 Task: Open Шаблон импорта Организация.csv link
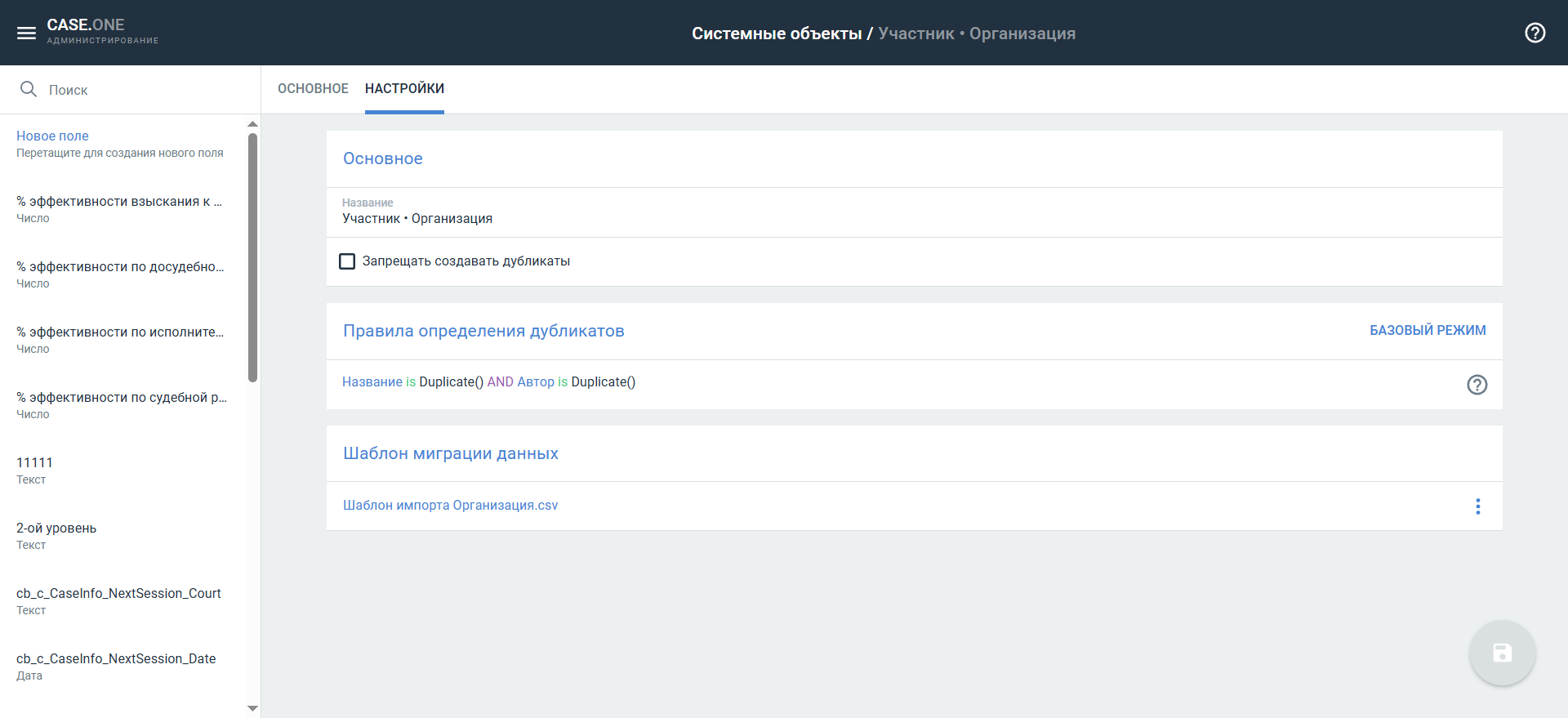tap(450, 506)
